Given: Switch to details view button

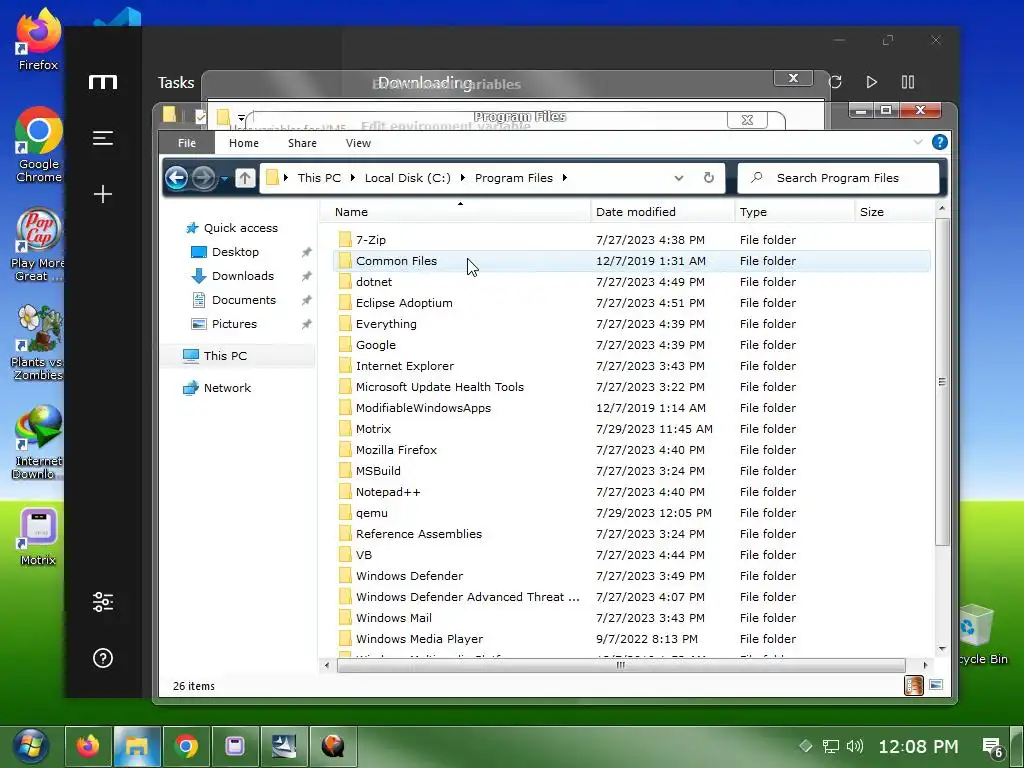Looking at the screenshot, I should pyautogui.click(x=914, y=685).
